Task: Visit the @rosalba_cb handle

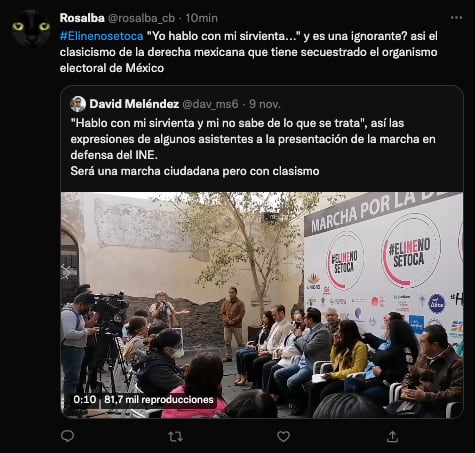Action: click(141, 18)
